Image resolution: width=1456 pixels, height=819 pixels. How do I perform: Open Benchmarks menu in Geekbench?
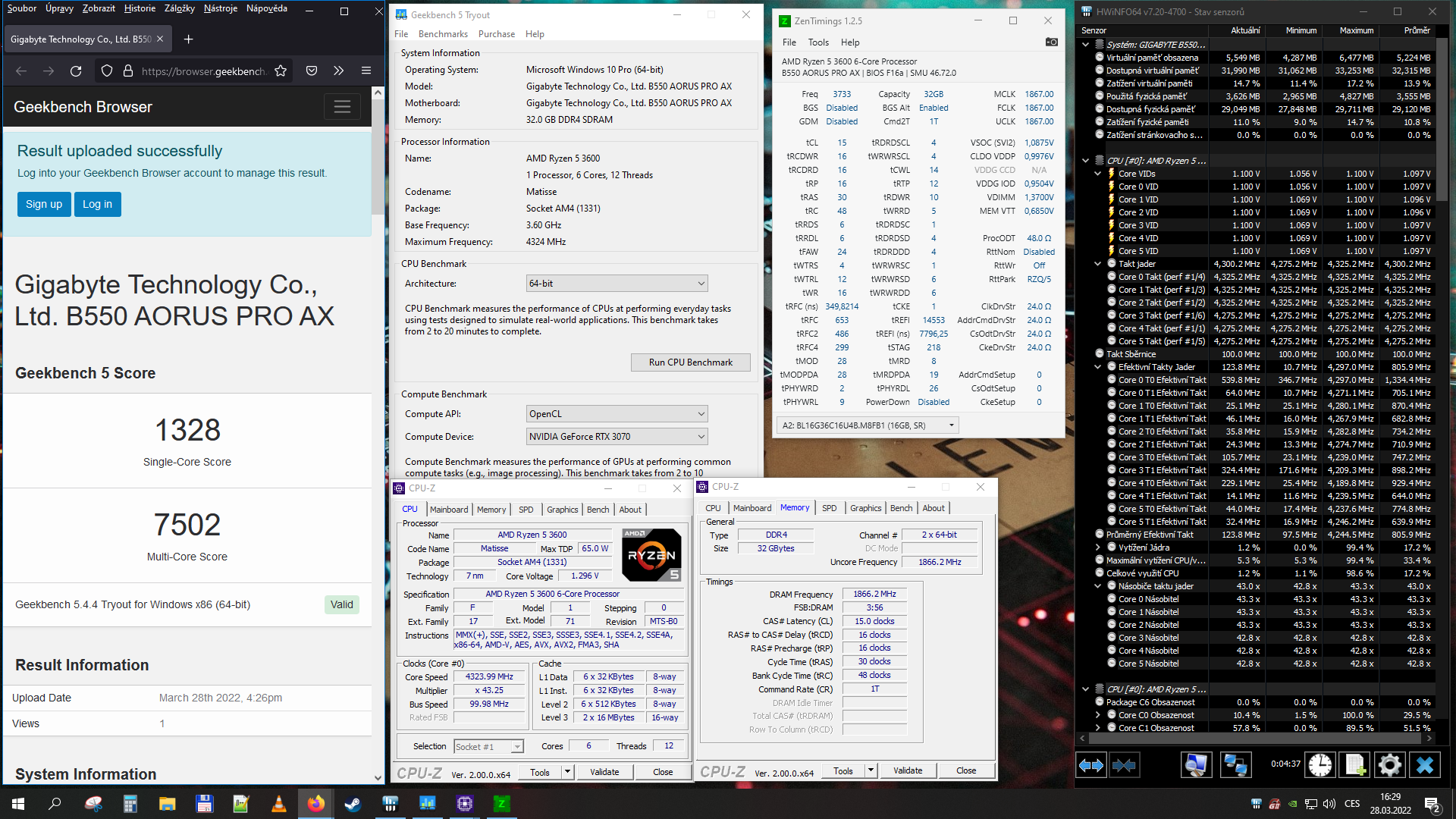pyautogui.click(x=443, y=34)
